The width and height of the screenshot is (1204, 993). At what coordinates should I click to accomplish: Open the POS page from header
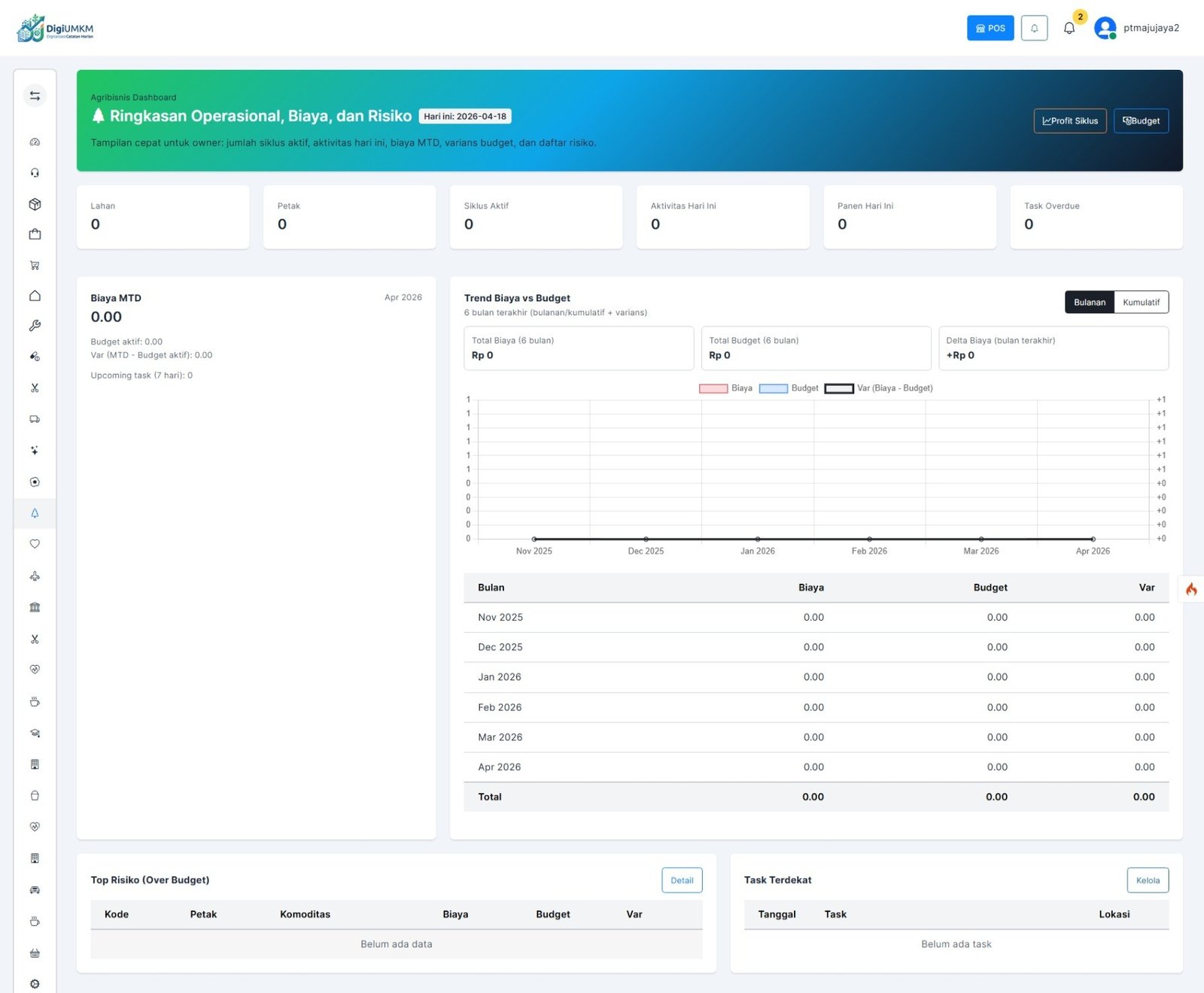990,28
